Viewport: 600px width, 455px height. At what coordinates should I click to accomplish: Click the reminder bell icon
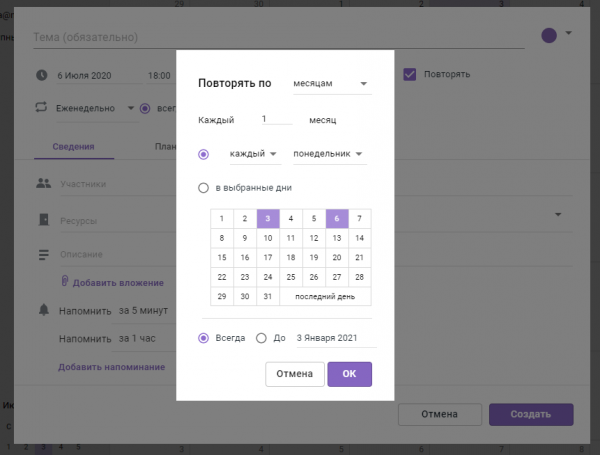click(42, 311)
